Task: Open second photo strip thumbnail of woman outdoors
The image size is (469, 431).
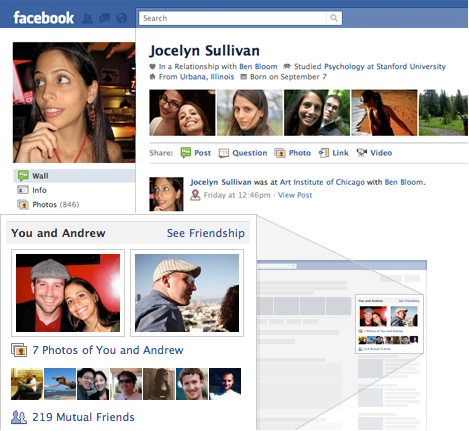Action: click(x=250, y=113)
